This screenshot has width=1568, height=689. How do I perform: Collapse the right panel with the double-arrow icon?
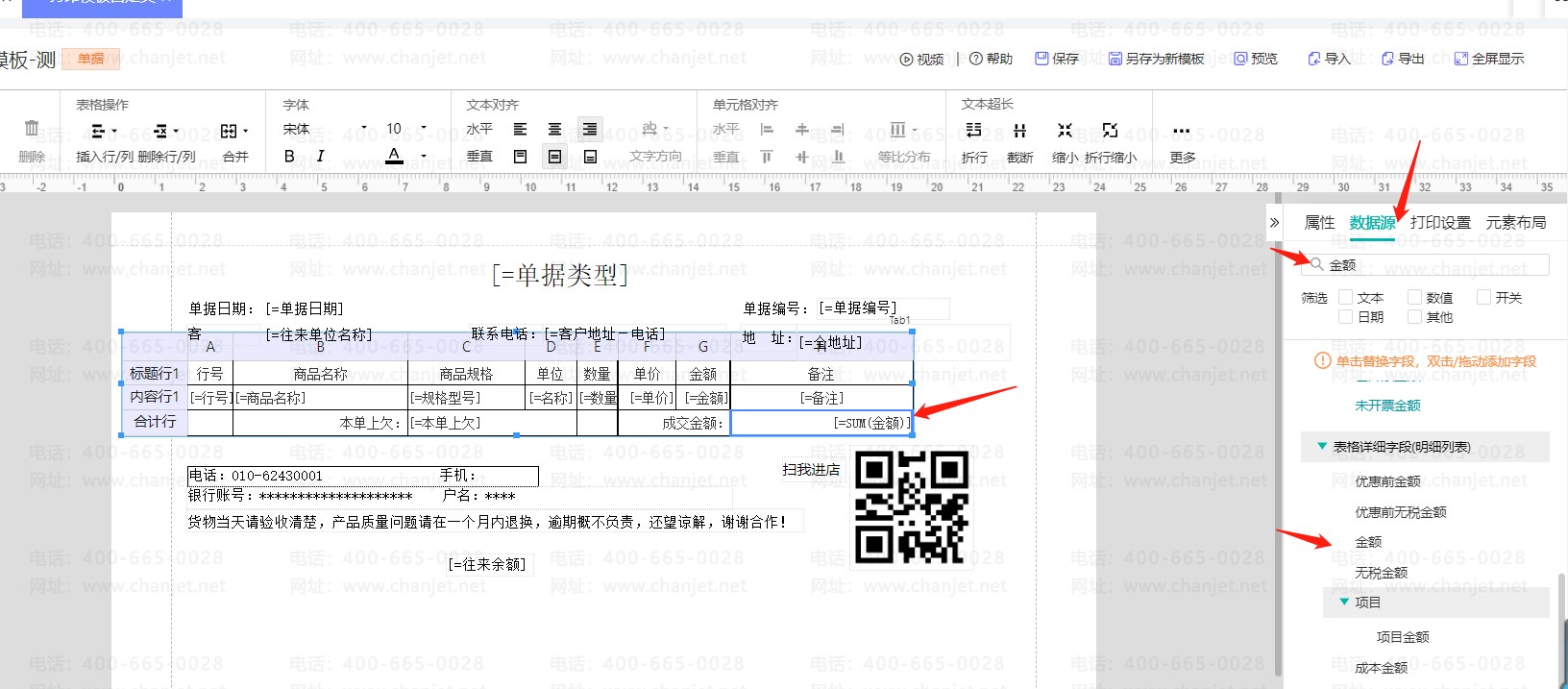tap(1274, 223)
